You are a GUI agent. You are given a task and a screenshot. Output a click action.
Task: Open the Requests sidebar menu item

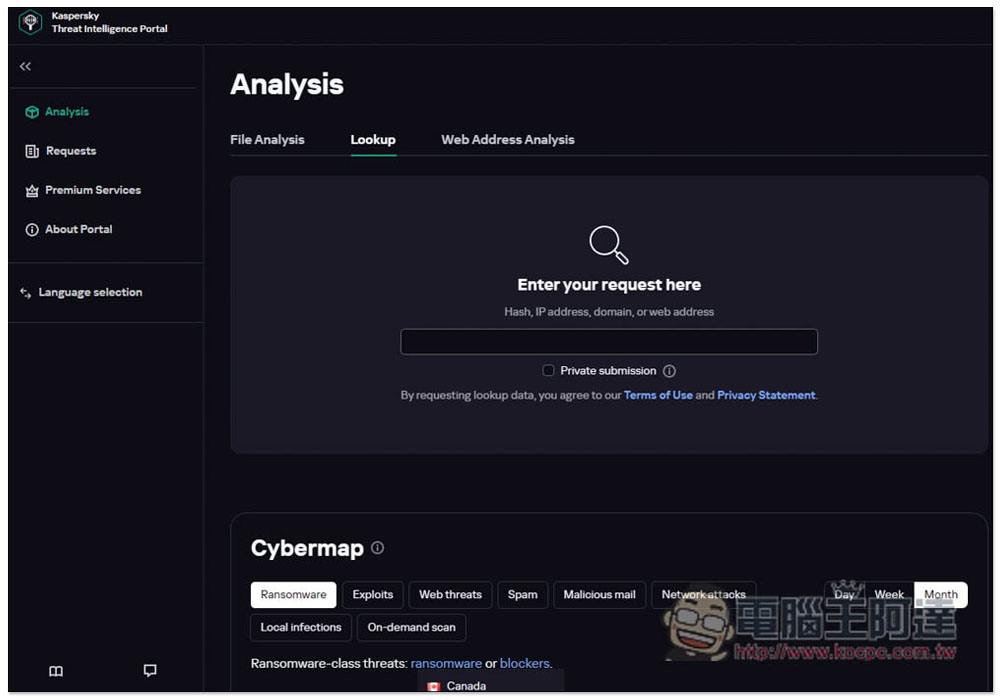(x=71, y=151)
